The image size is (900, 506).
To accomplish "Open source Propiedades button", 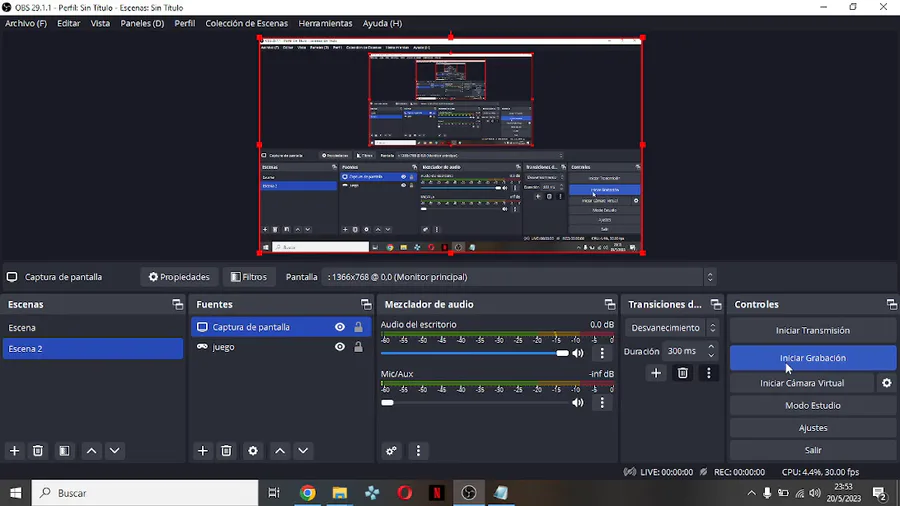I will pyautogui.click(x=179, y=277).
